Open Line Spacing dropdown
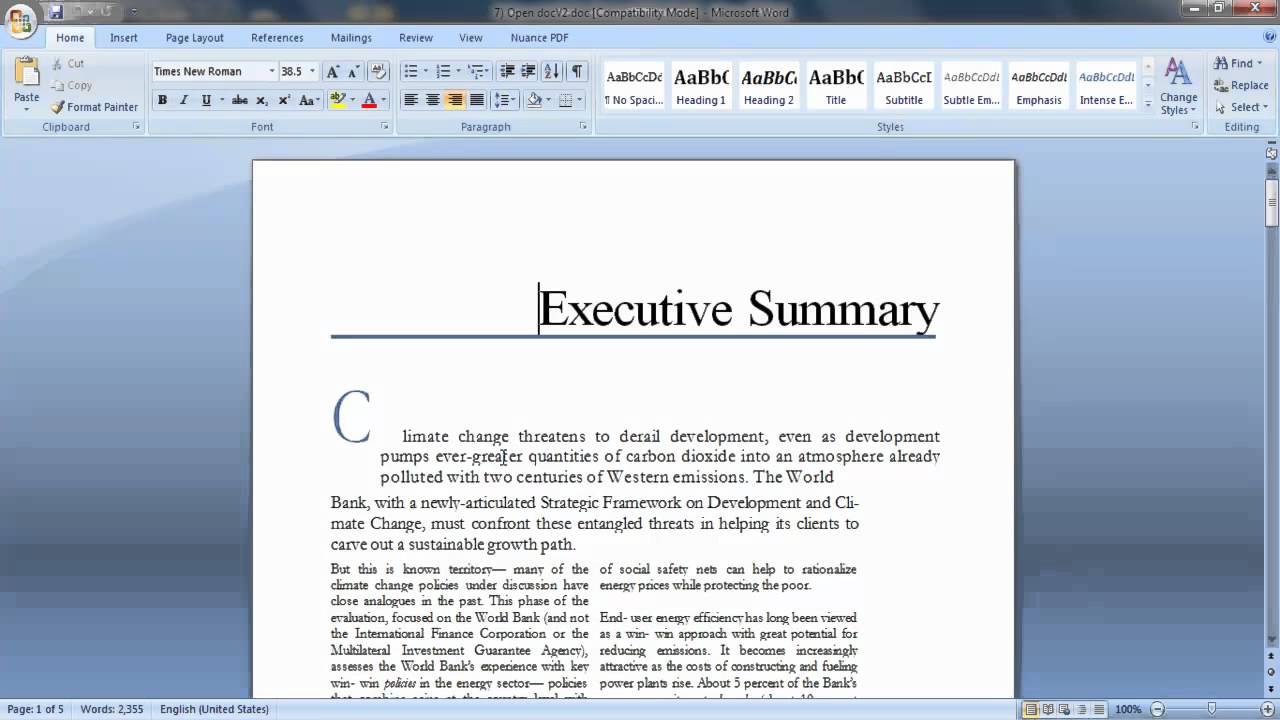 (505, 100)
